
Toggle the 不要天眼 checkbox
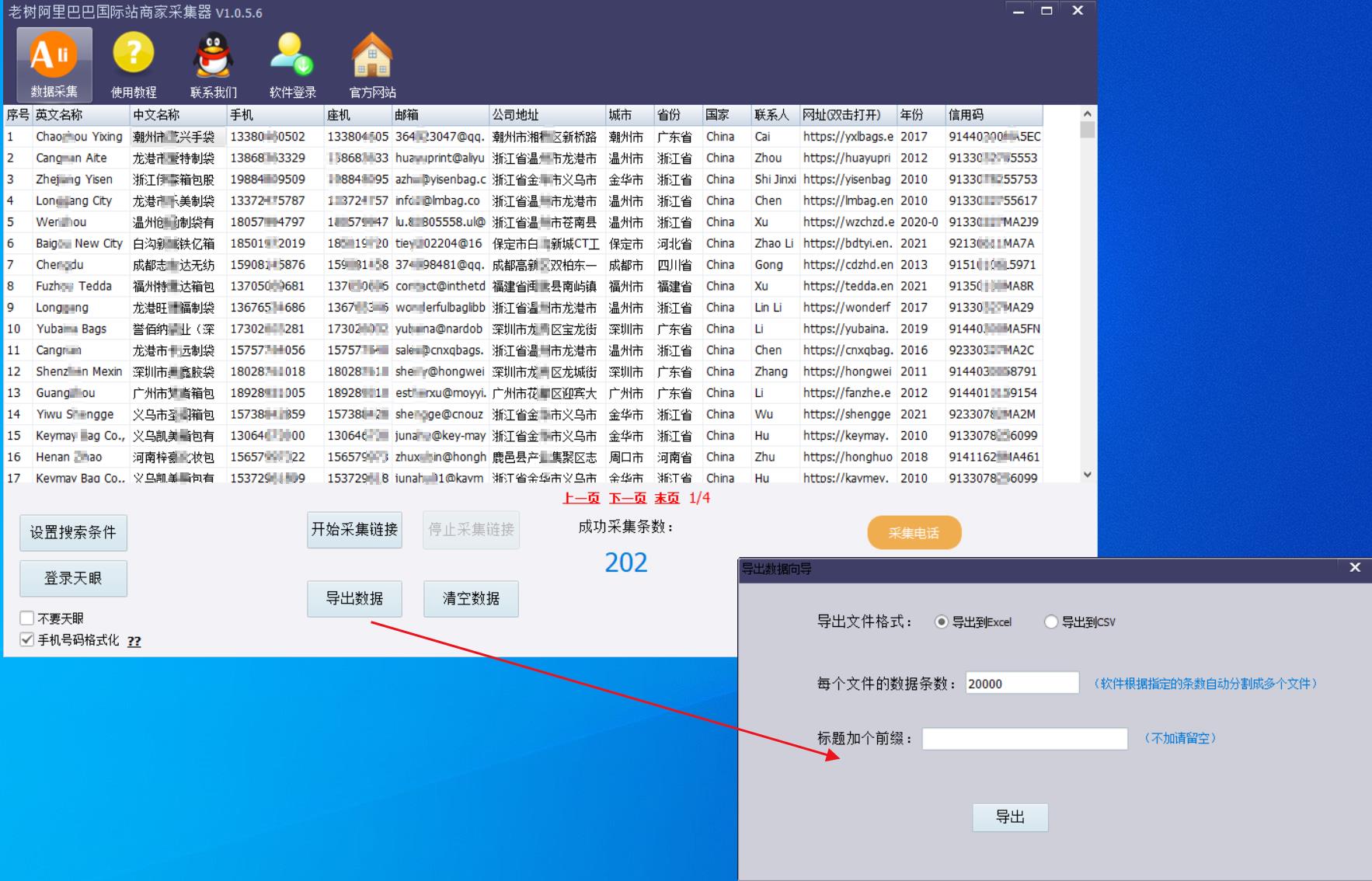(x=27, y=618)
